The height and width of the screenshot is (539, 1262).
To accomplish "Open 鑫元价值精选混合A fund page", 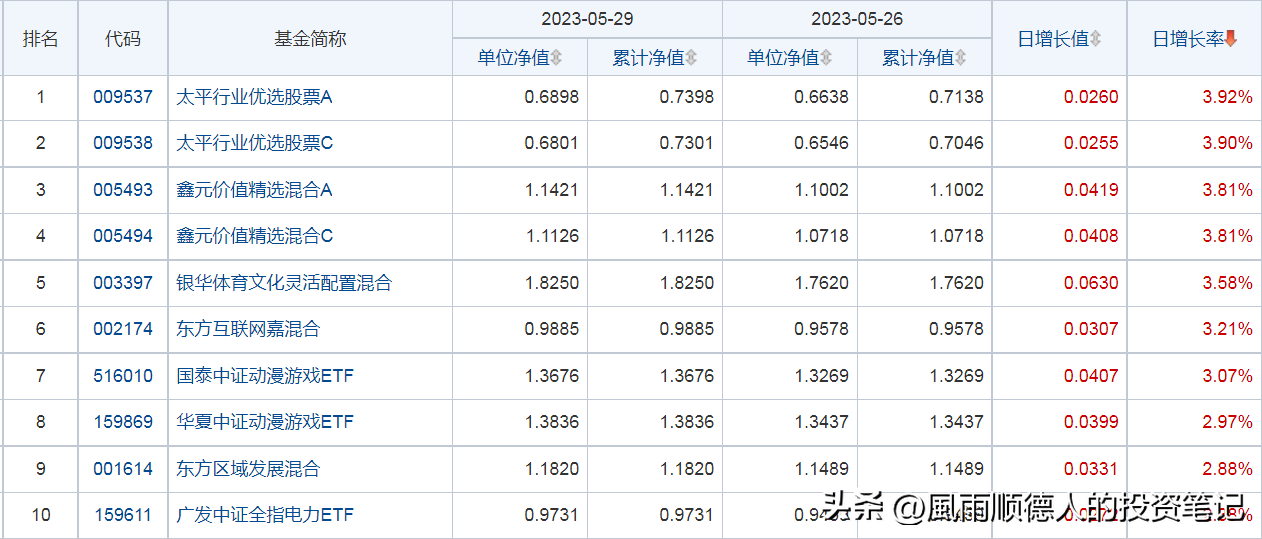I will tap(254, 190).
